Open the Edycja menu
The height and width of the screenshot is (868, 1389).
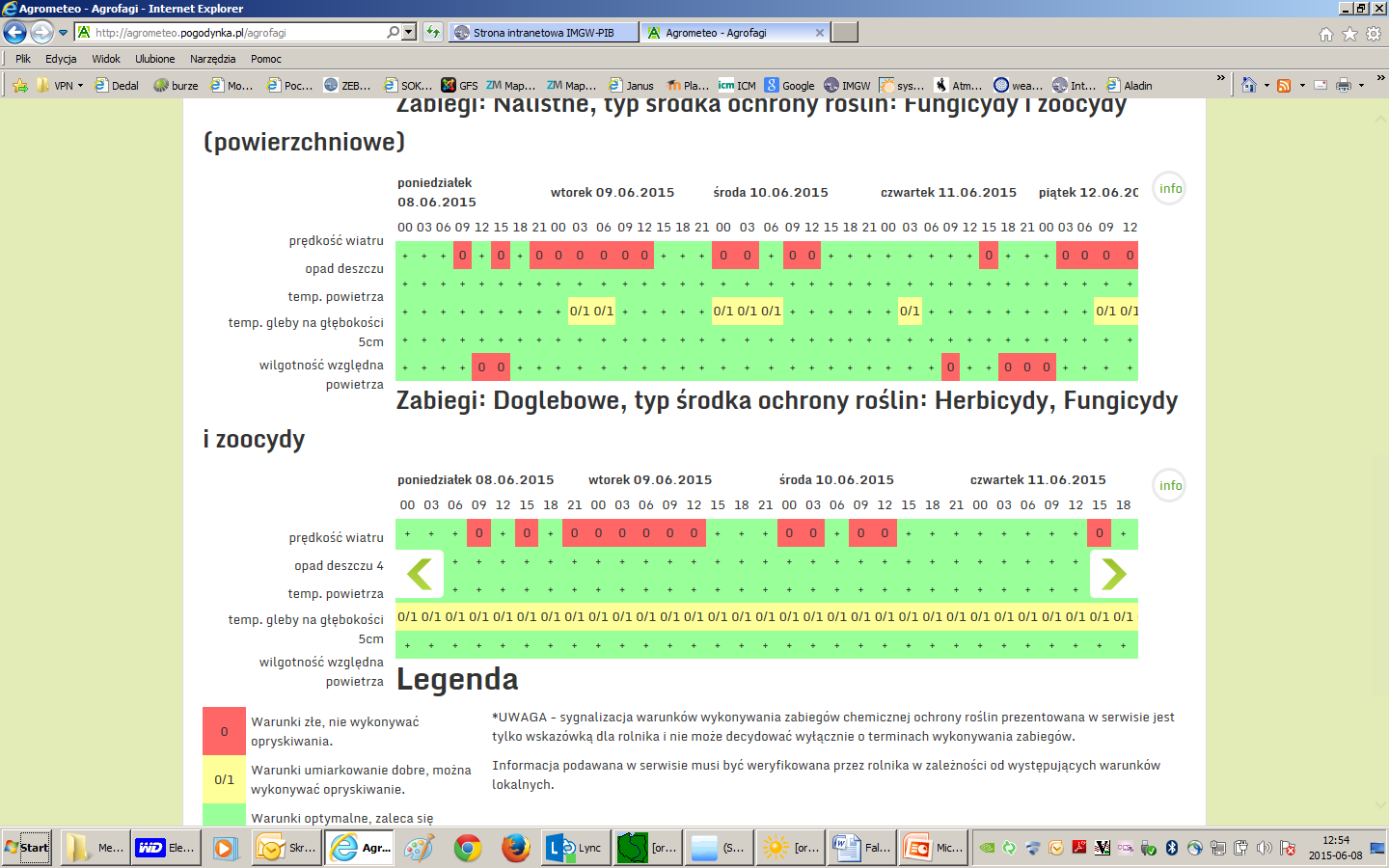pos(61,59)
